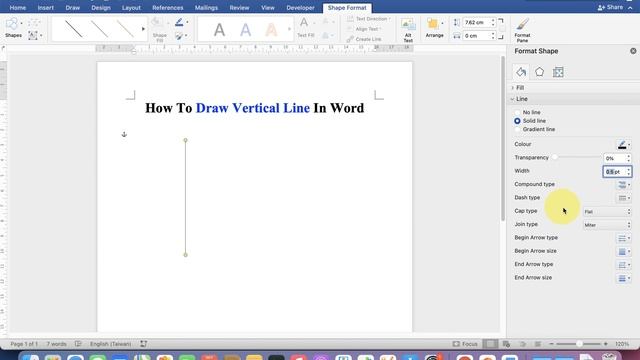Select the first dark line style preset
The image size is (640, 360).
pos(74,29)
